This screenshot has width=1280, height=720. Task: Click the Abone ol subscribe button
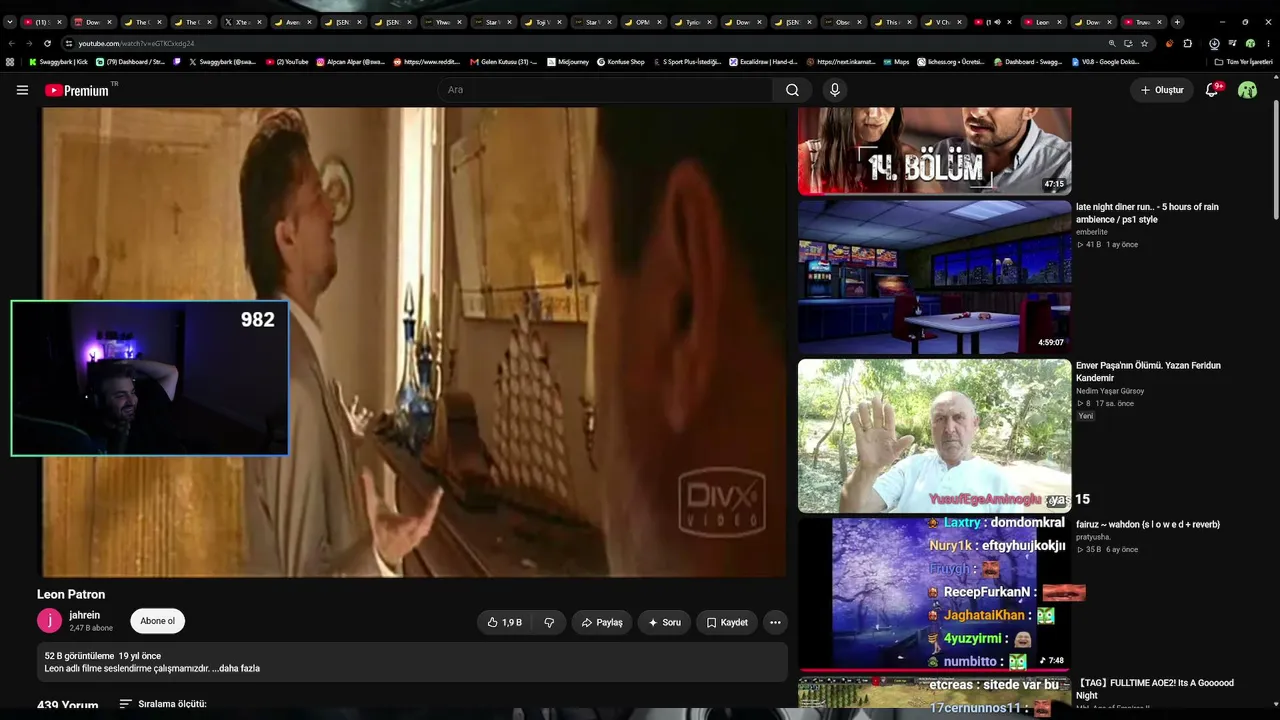tap(157, 621)
